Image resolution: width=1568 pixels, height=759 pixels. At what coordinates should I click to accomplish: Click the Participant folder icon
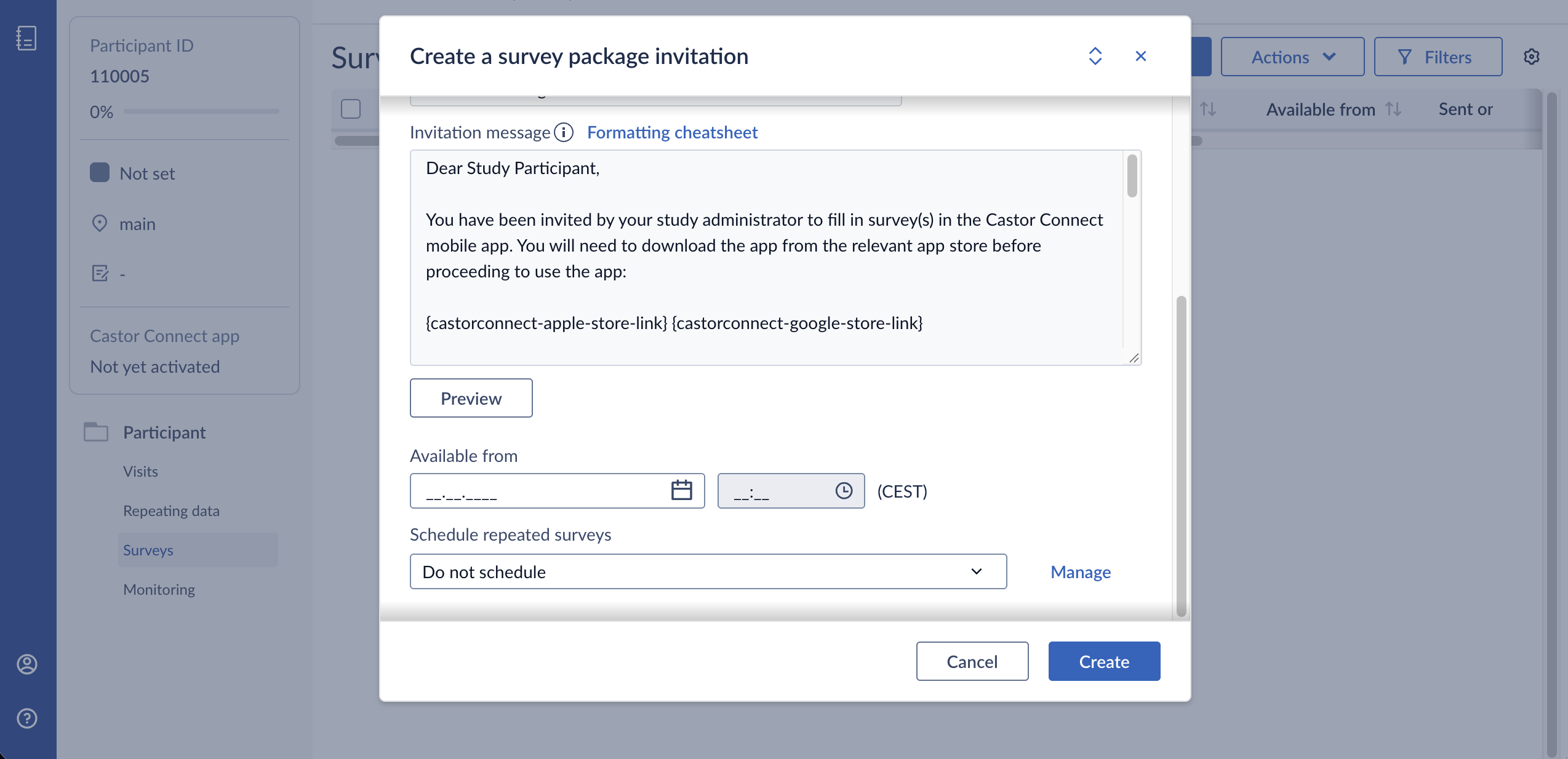coord(96,432)
